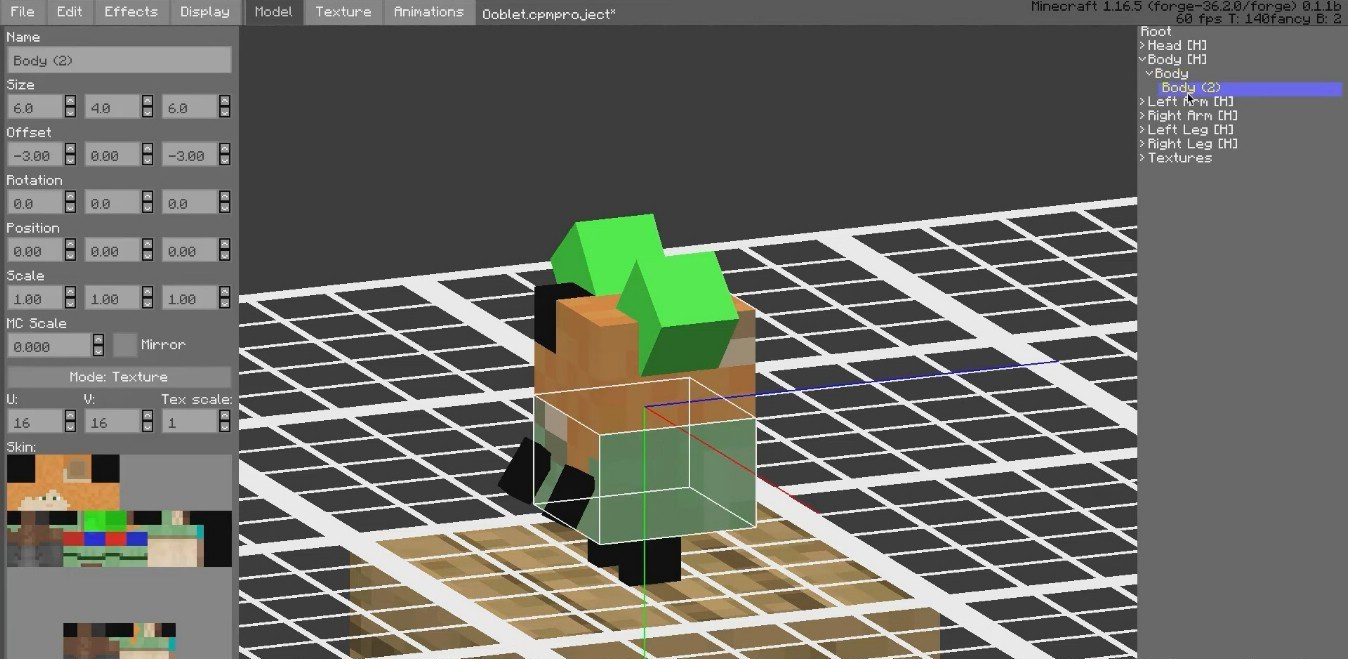This screenshot has width=1348, height=659.
Task: Click the U field showing 16
Action: coord(35,421)
